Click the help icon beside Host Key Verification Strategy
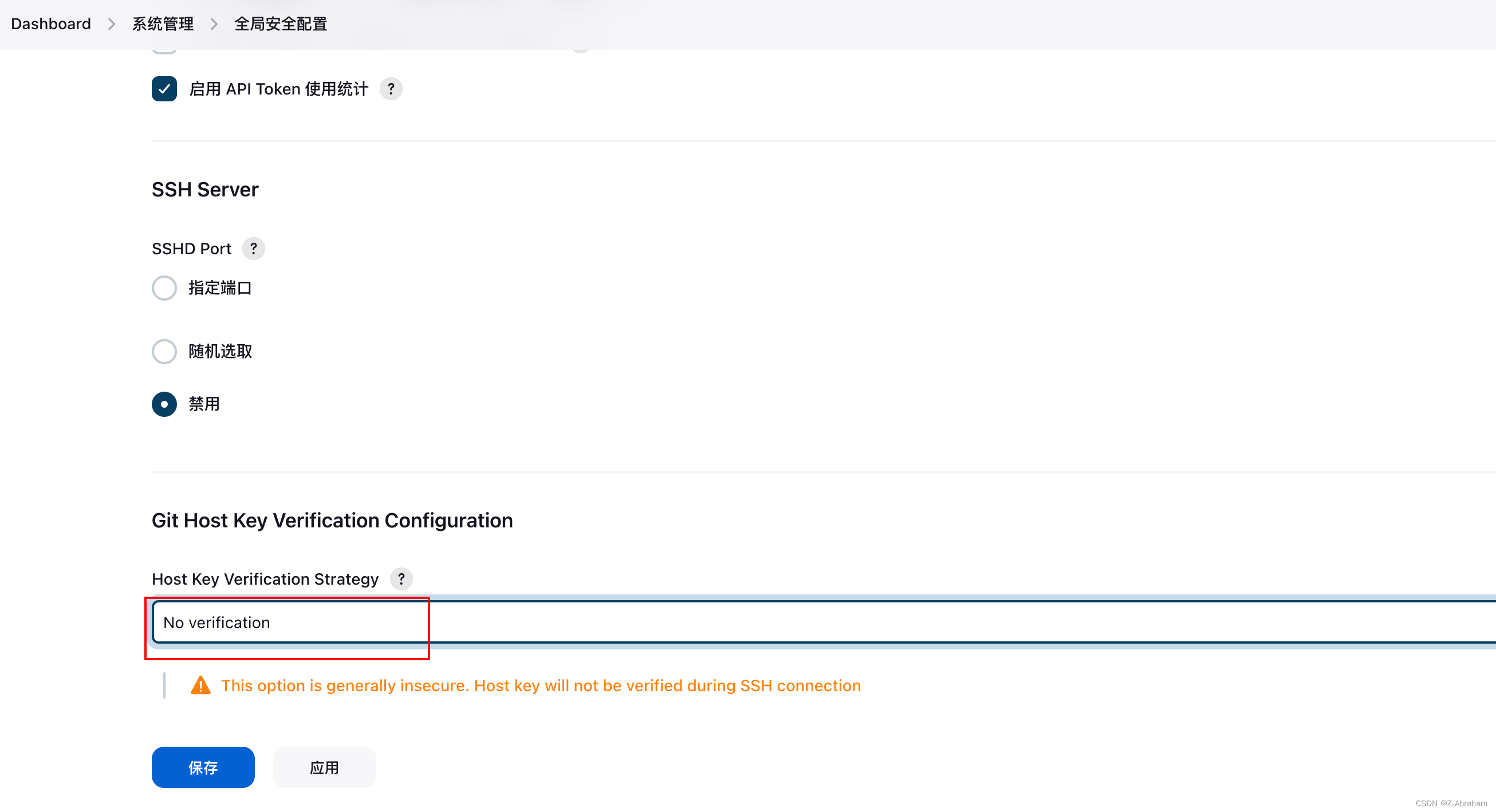Screen dimensions: 1496x812 click(400, 578)
